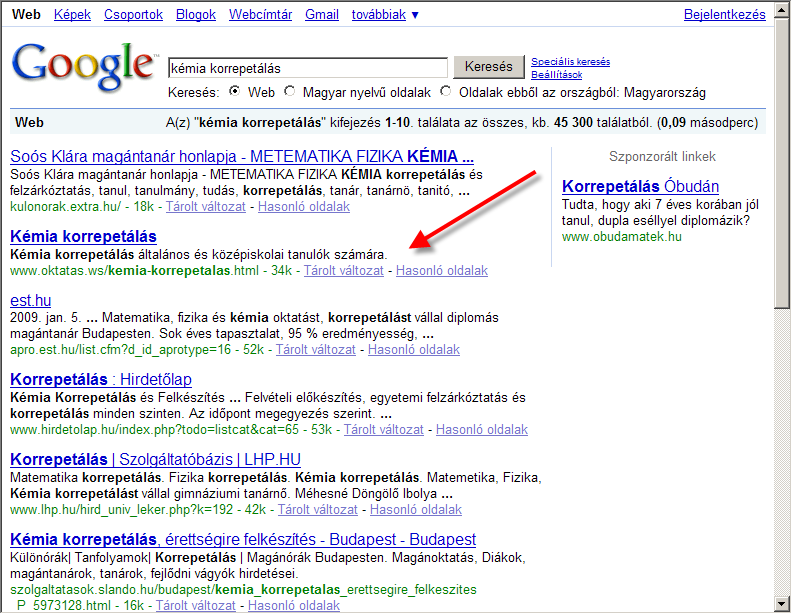Open Blogok in top navigation
The image size is (792, 614).
pyautogui.click(x=196, y=15)
